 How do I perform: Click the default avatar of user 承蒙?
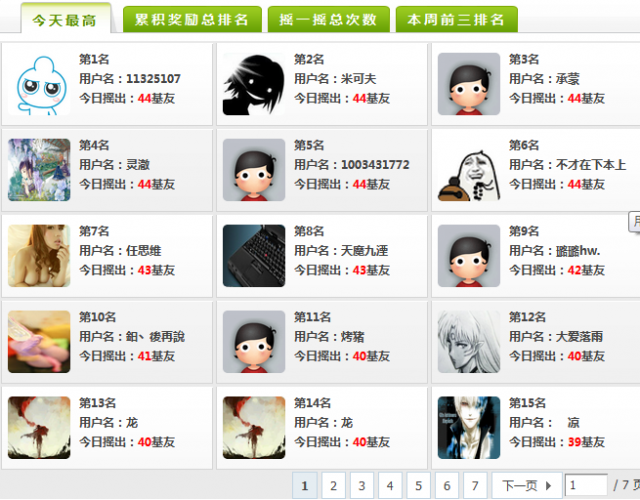[x=469, y=84]
